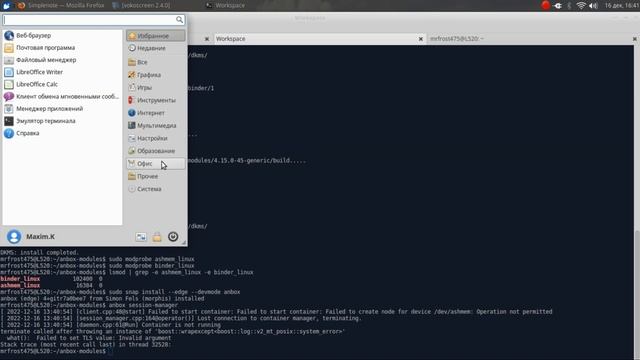640x360 pixels.
Task: Open Менеджер приложений
Action: pyautogui.click(x=62, y=109)
